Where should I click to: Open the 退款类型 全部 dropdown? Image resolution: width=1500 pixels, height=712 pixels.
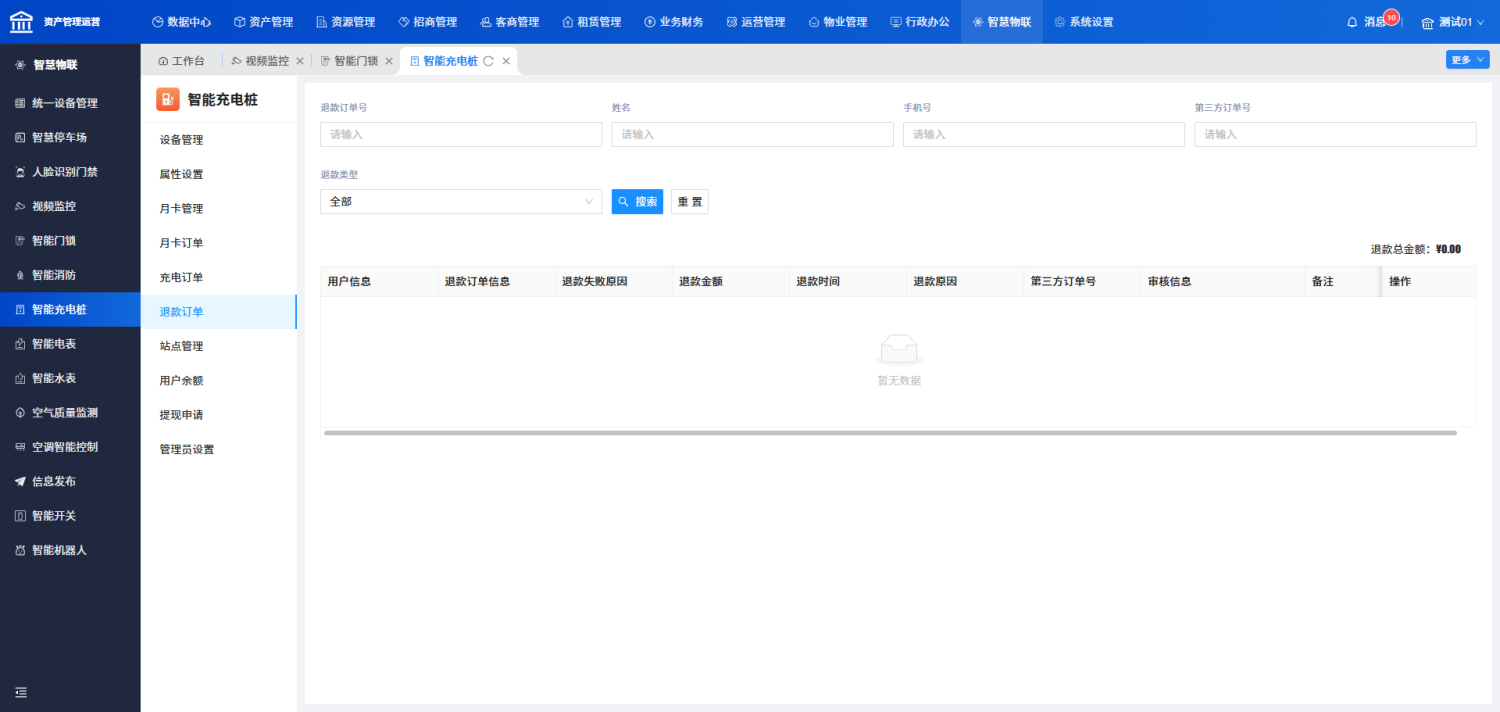tap(461, 201)
